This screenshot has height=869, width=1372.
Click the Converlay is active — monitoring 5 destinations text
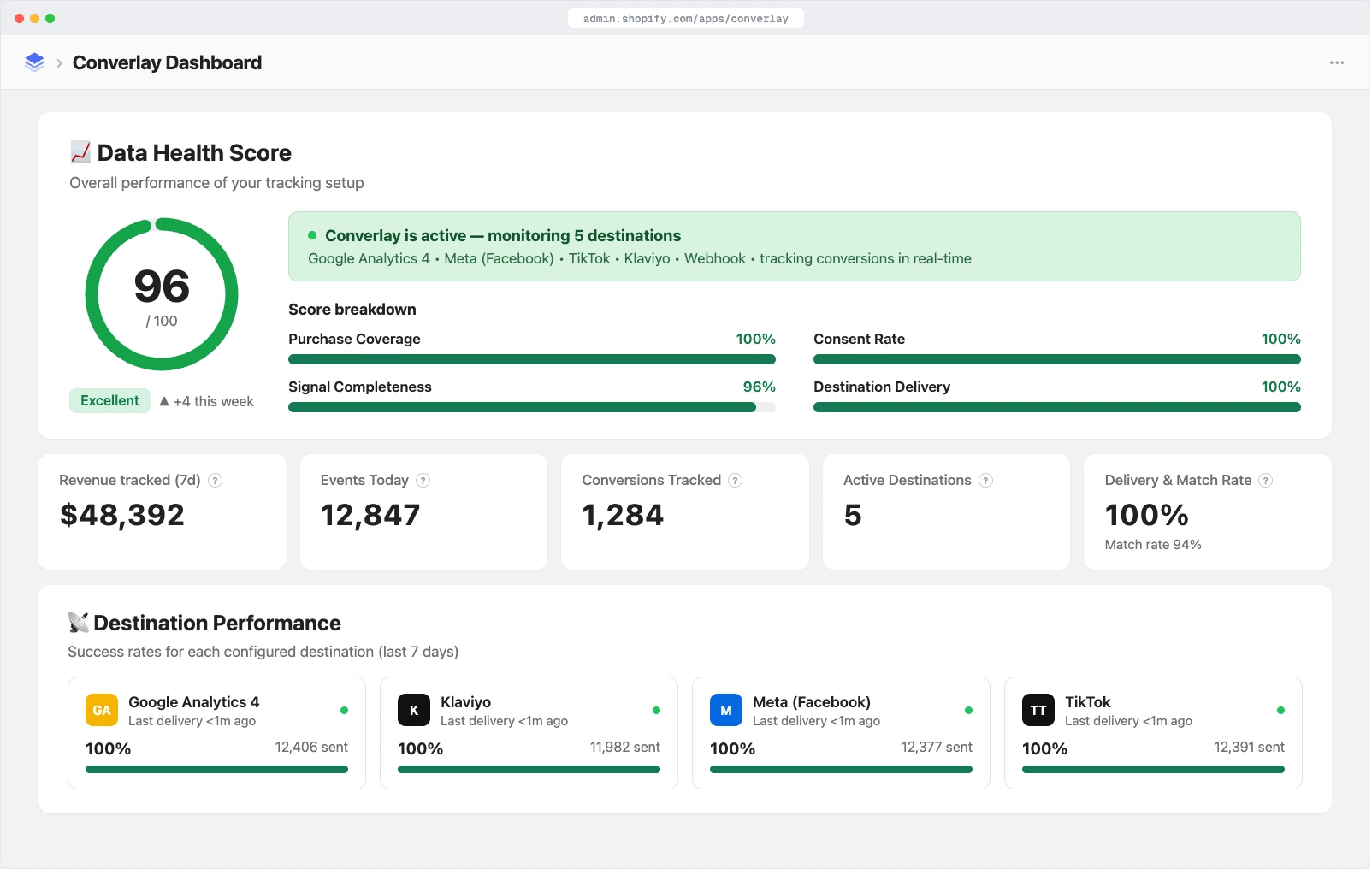503,236
